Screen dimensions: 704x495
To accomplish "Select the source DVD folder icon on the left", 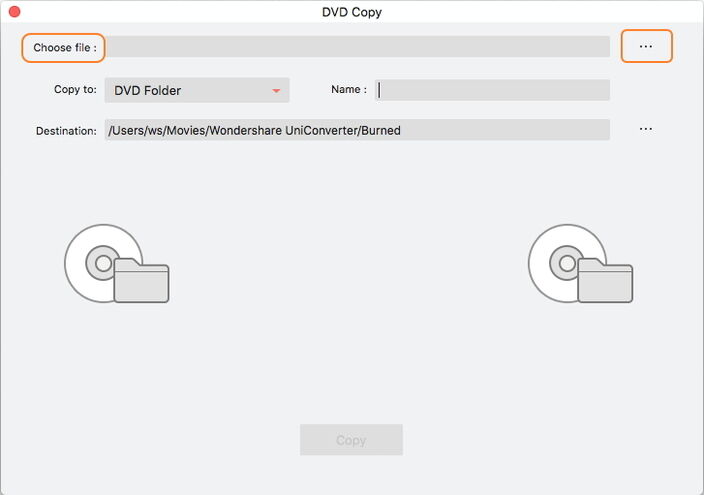I will [x=116, y=264].
